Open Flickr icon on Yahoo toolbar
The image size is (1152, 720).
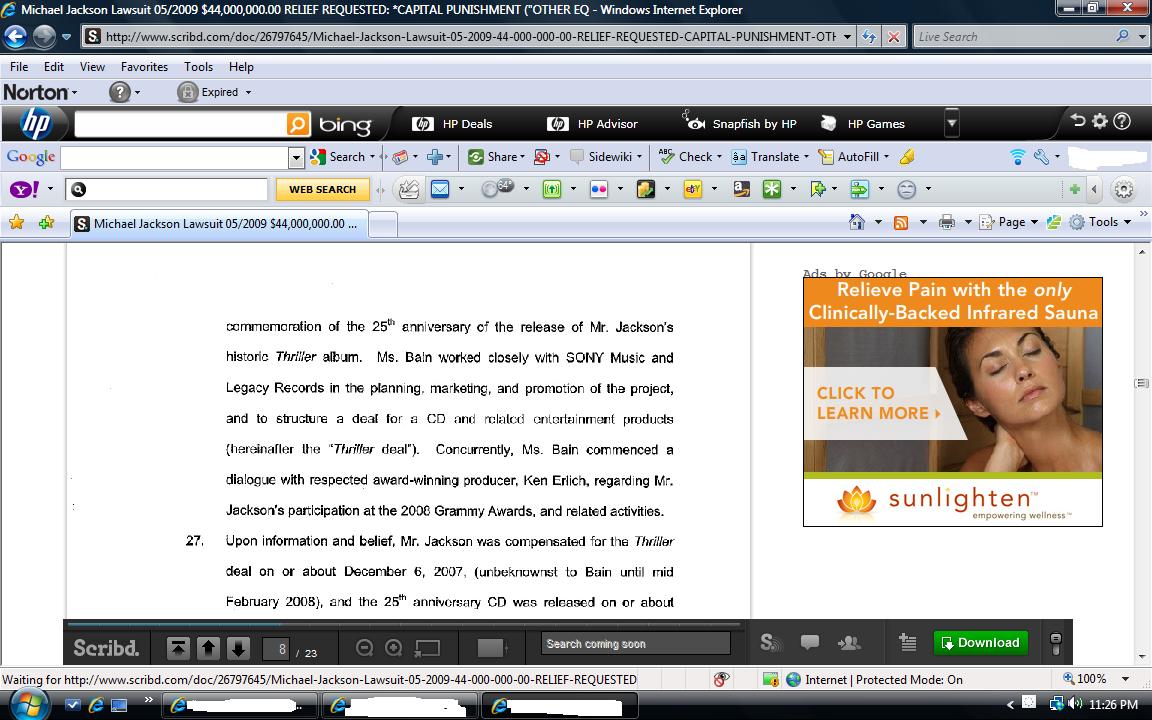pyautogui.click(x=599, y=190)
